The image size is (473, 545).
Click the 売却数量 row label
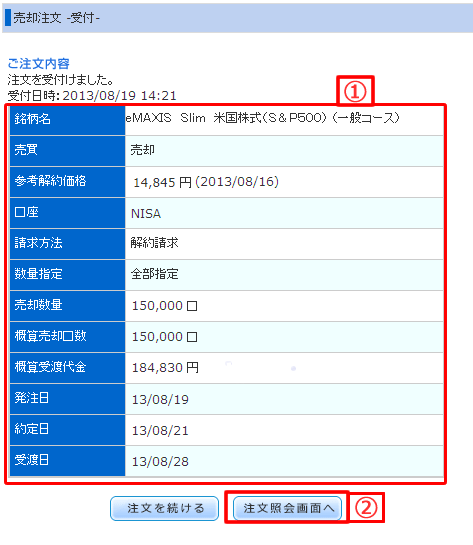coord(39,305)
